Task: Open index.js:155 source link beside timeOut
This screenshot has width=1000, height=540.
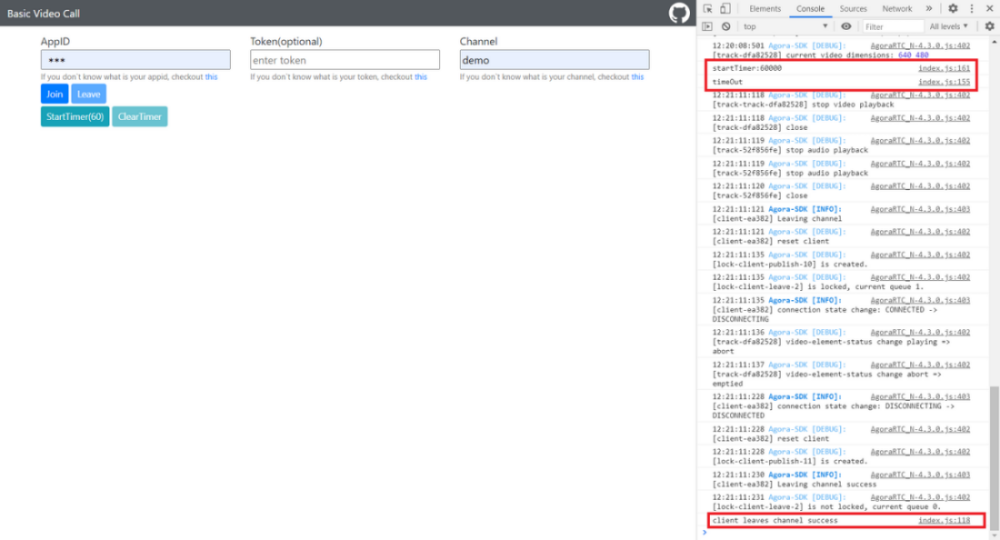Action: coord(944,82)
